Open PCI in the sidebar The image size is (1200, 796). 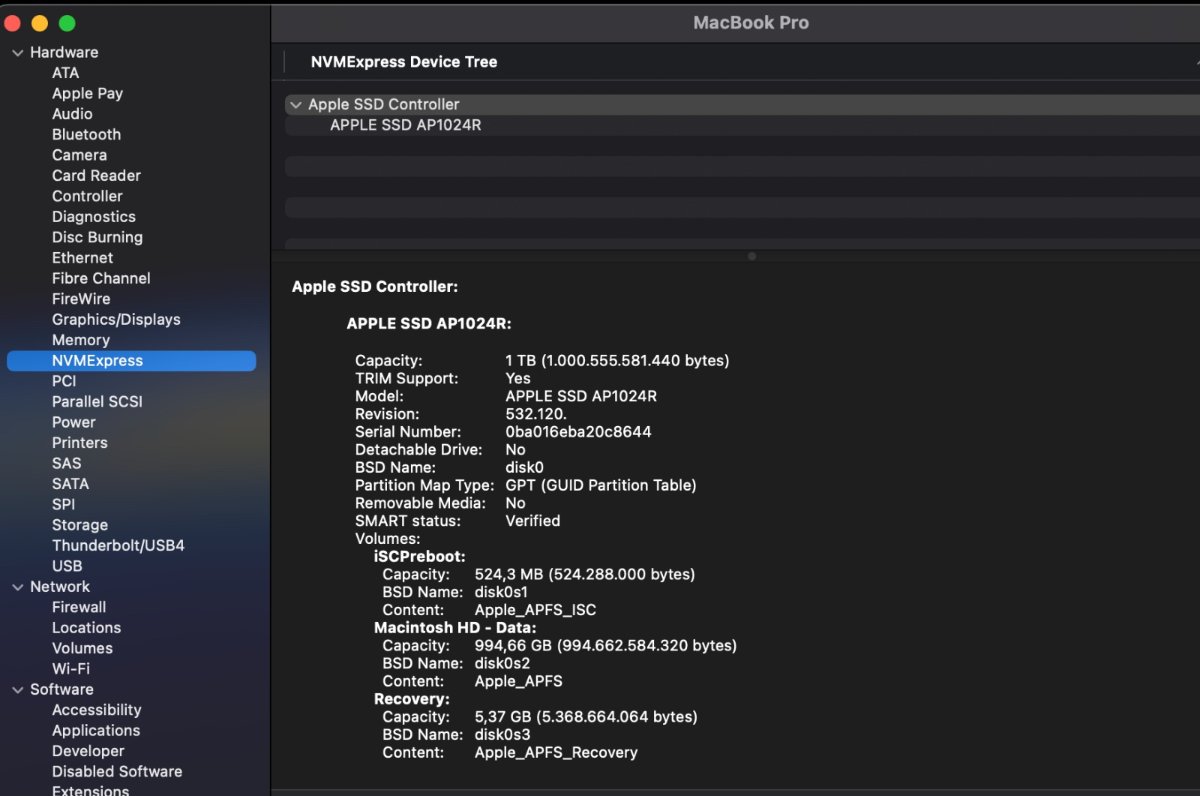coord(64,381)
